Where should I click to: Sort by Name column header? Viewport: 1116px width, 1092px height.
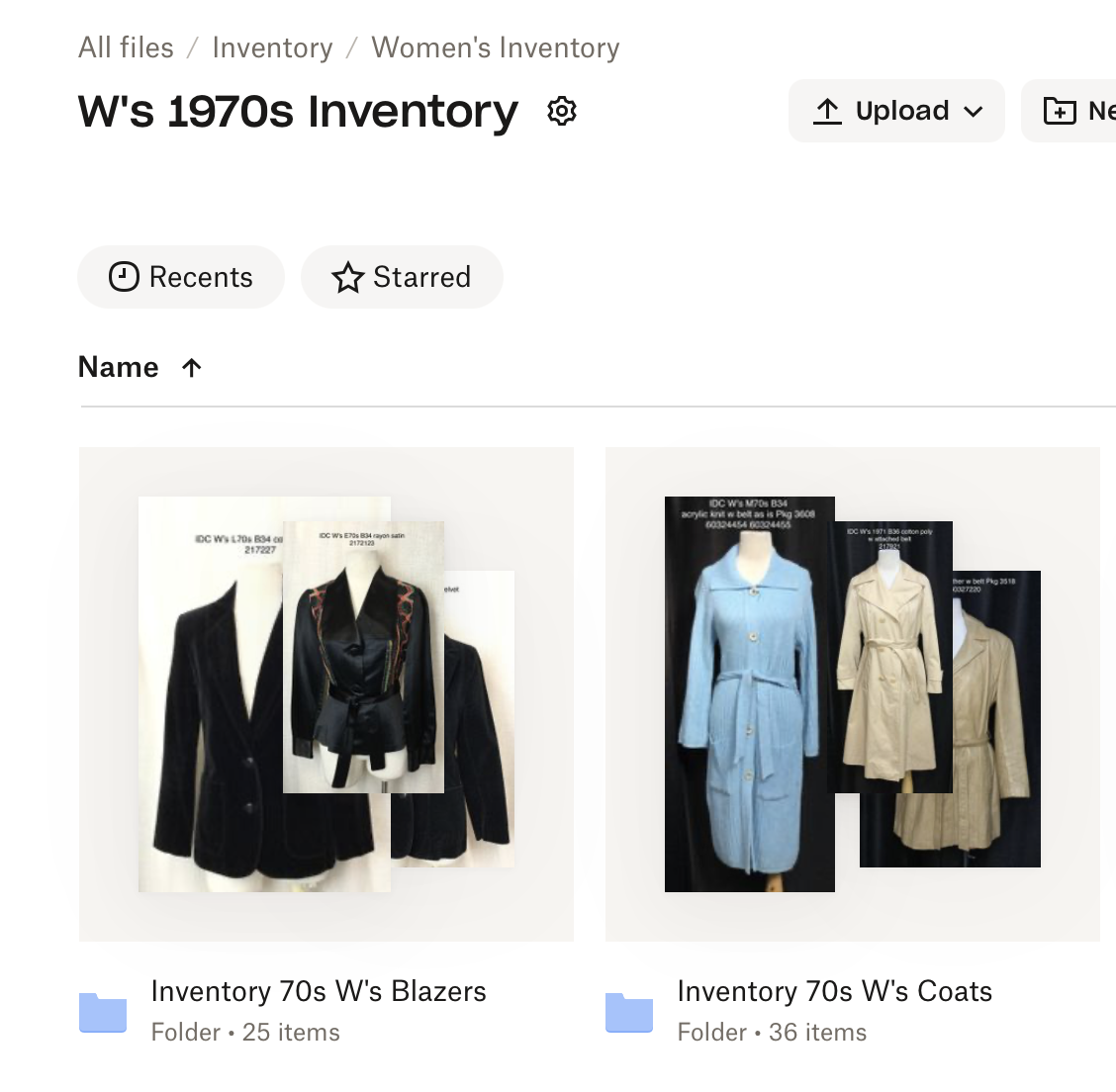click(118, 367)
